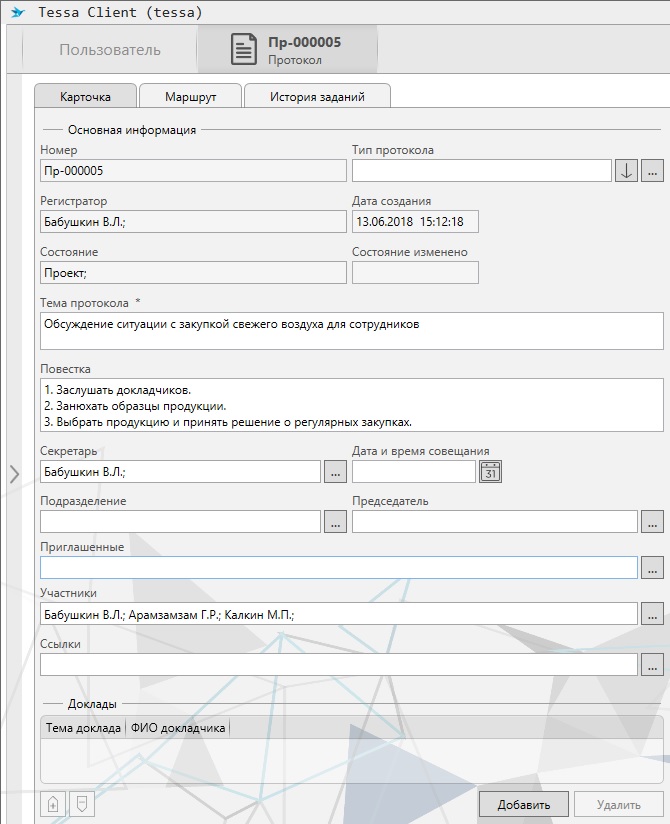Open the Тип протокола ellipsis selector
670x824 pixels.
click(652, 171)
